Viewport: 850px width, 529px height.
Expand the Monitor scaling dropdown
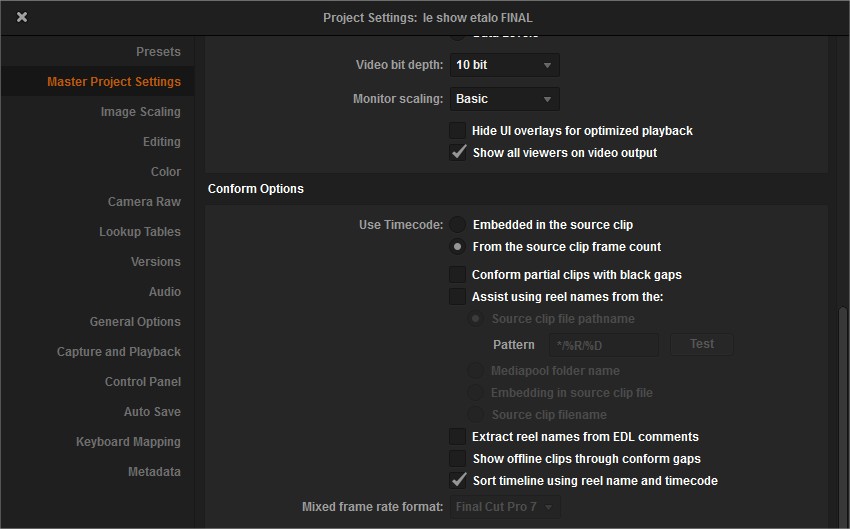[504, 99]
